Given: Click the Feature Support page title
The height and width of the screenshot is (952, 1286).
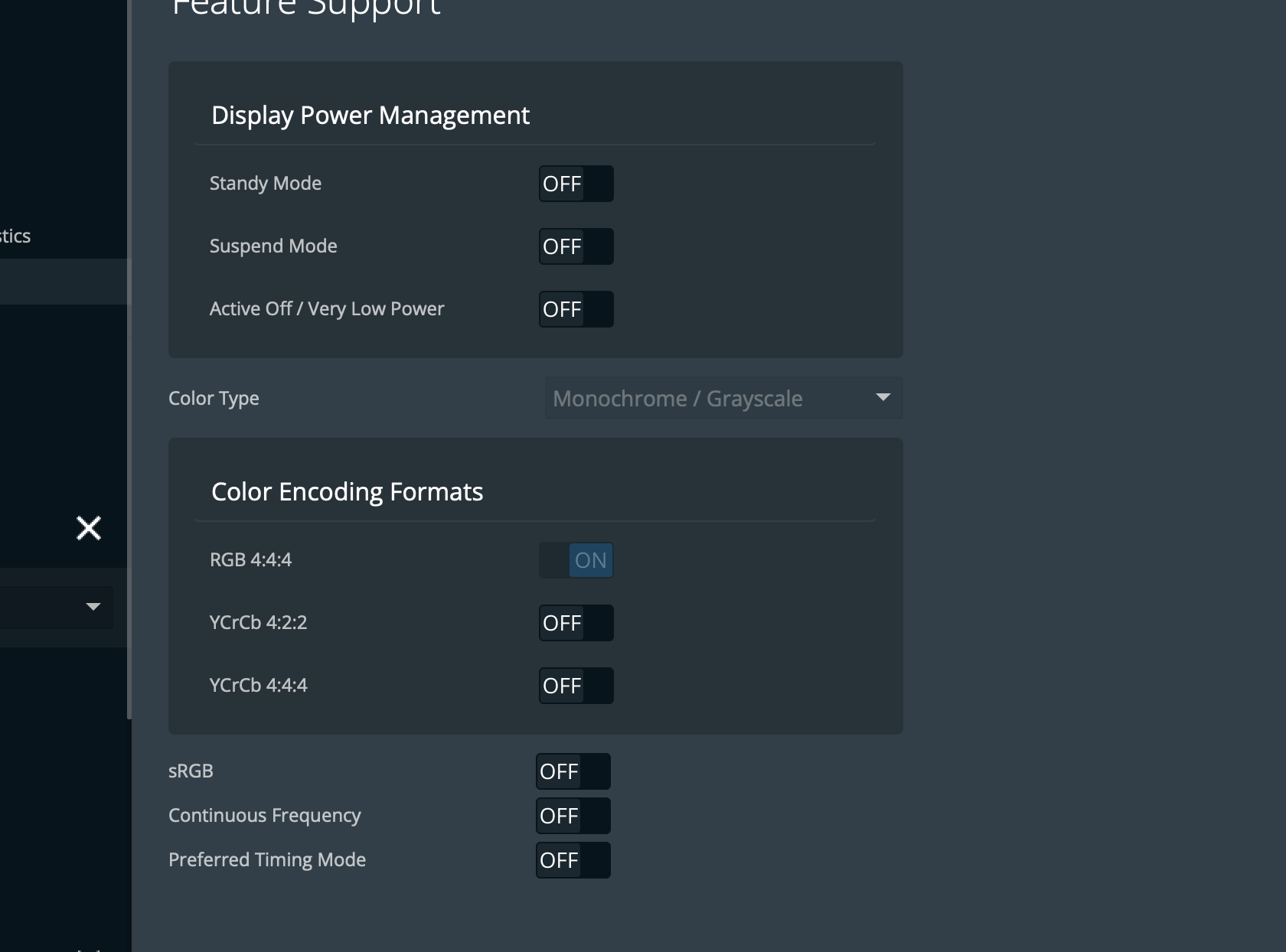Looking at the screenshot, I should pos(306,8).
